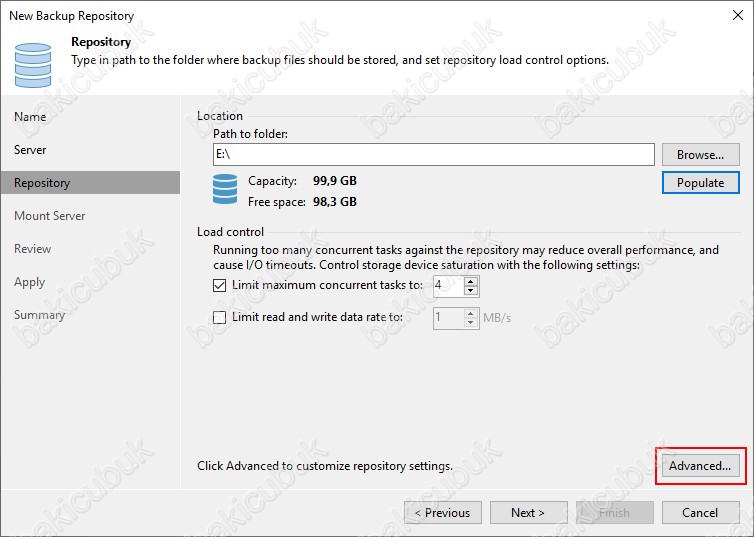Click Populate to refresh capacity
Image resolution: width=754 pixels, height=537 pixels.
pyautogui.click(x=701, y=183)
